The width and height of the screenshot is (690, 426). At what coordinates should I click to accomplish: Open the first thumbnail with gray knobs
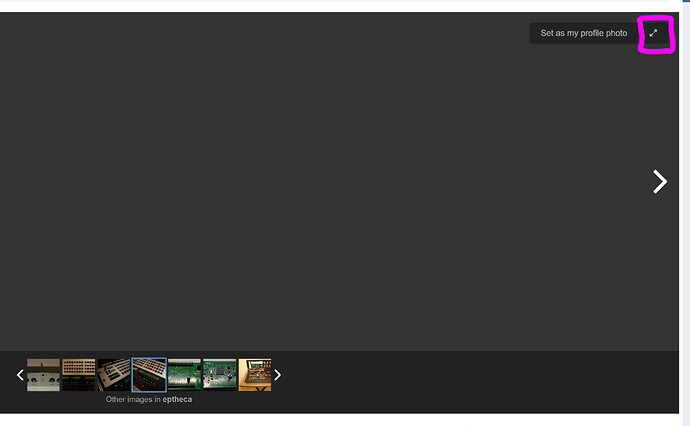pos(43,375)
